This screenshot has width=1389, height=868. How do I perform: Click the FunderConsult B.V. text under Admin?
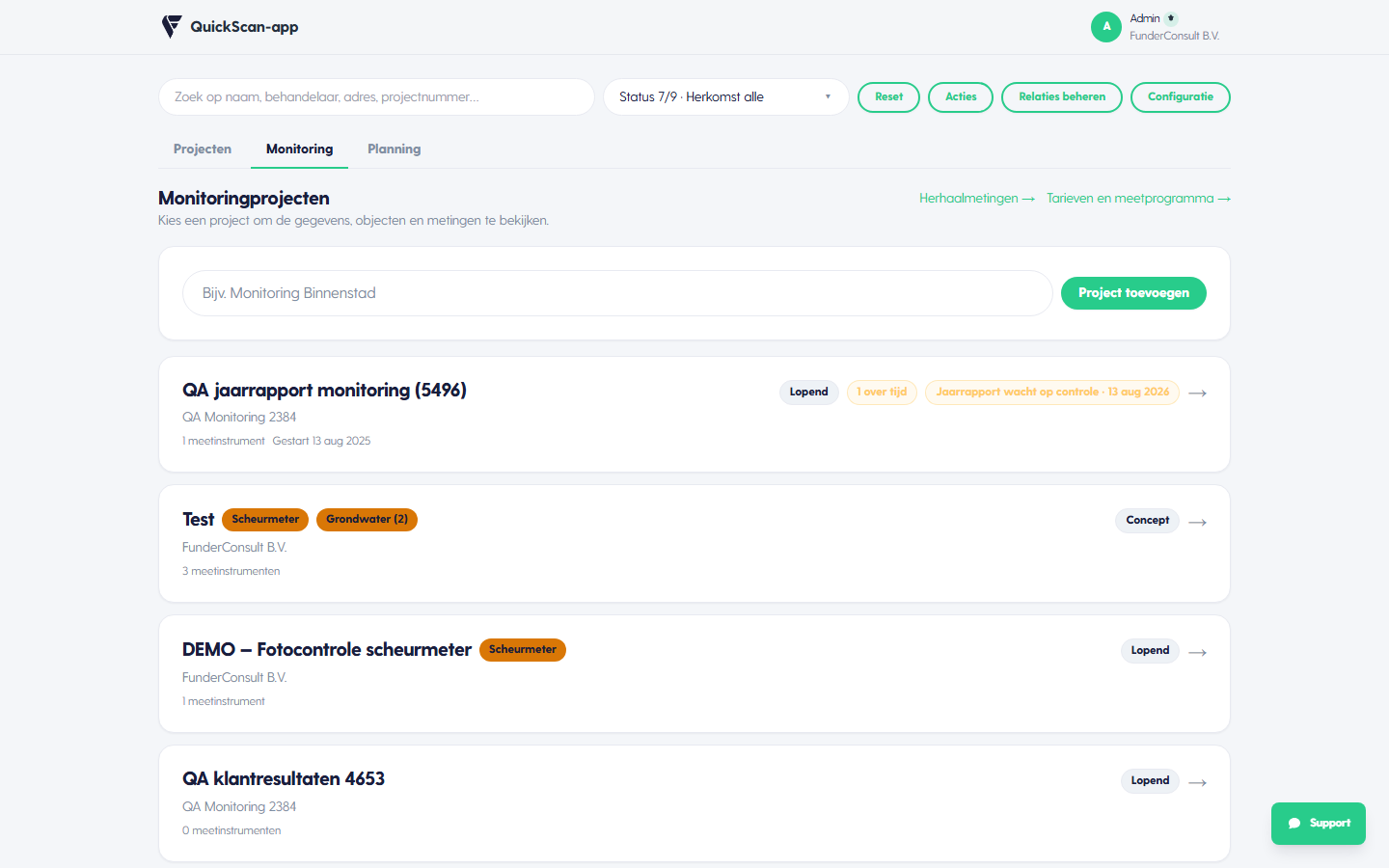(x=1174, y=36)
